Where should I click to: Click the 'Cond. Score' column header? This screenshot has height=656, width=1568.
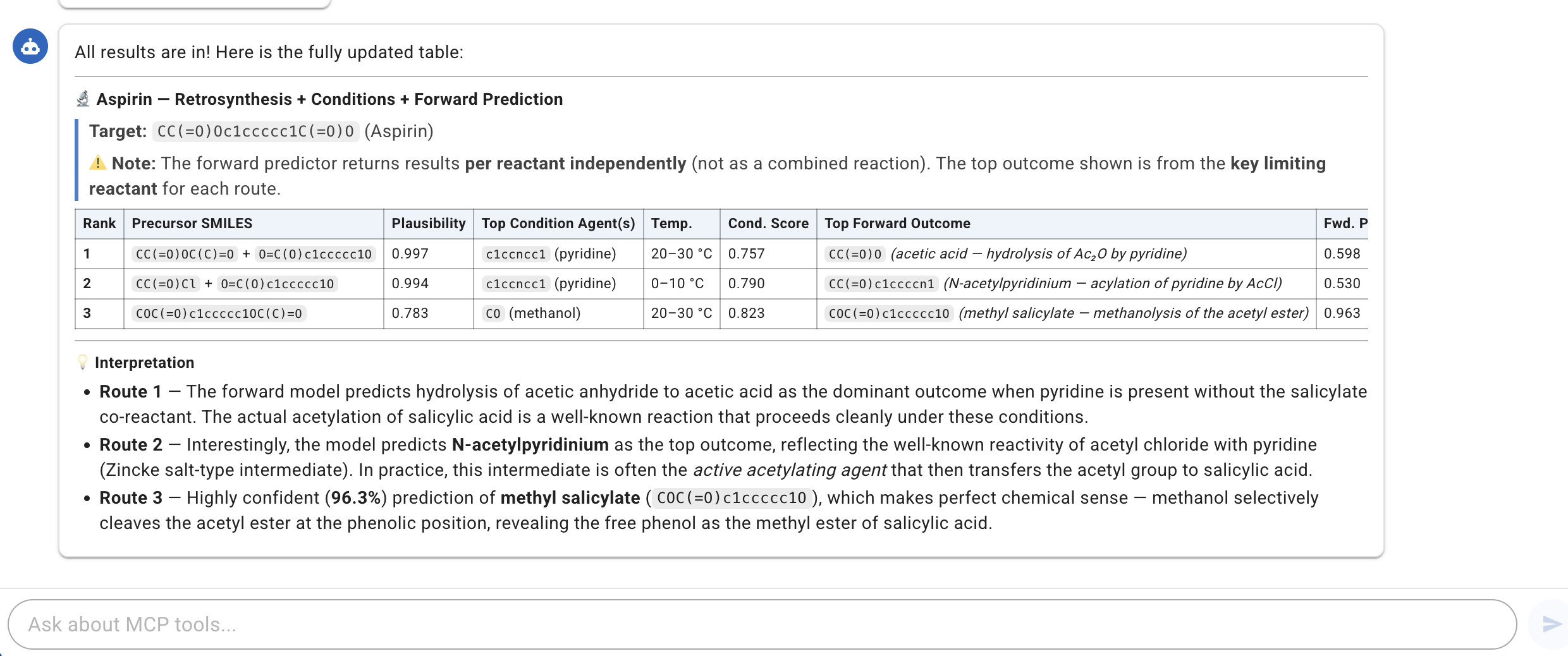coord(768,224)
